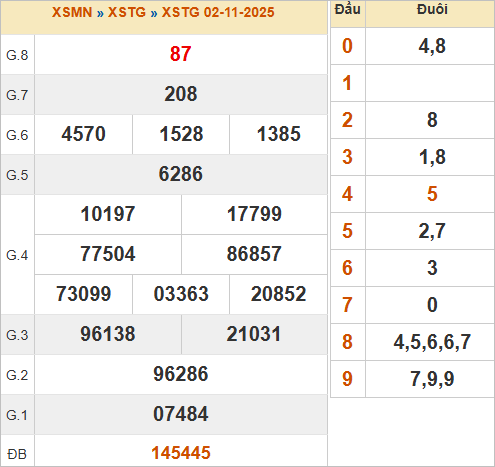This screenshot has width=495, height=467.
Task: Click the G.8 row label
Action: [17, 55]
